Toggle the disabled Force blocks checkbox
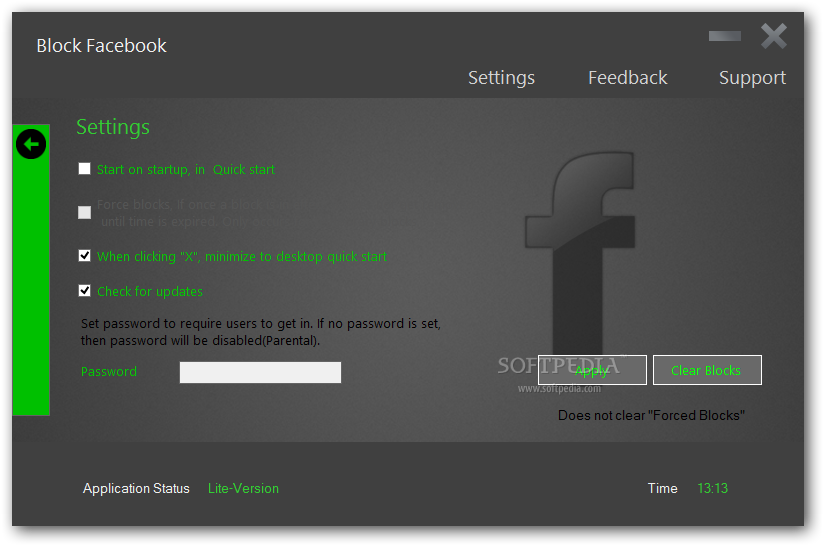824x546 pixels. 85,212
